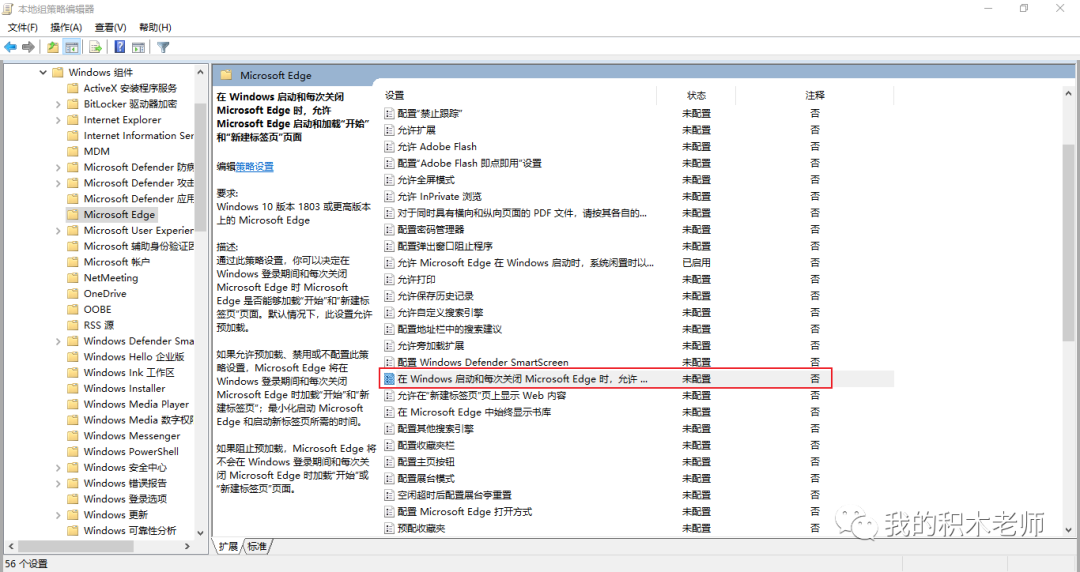Image resolution: width=1080 pixels, height=572 pixels.
Task: Select the 允许保存历史记录 policy
Action: [x=435, y=296]
